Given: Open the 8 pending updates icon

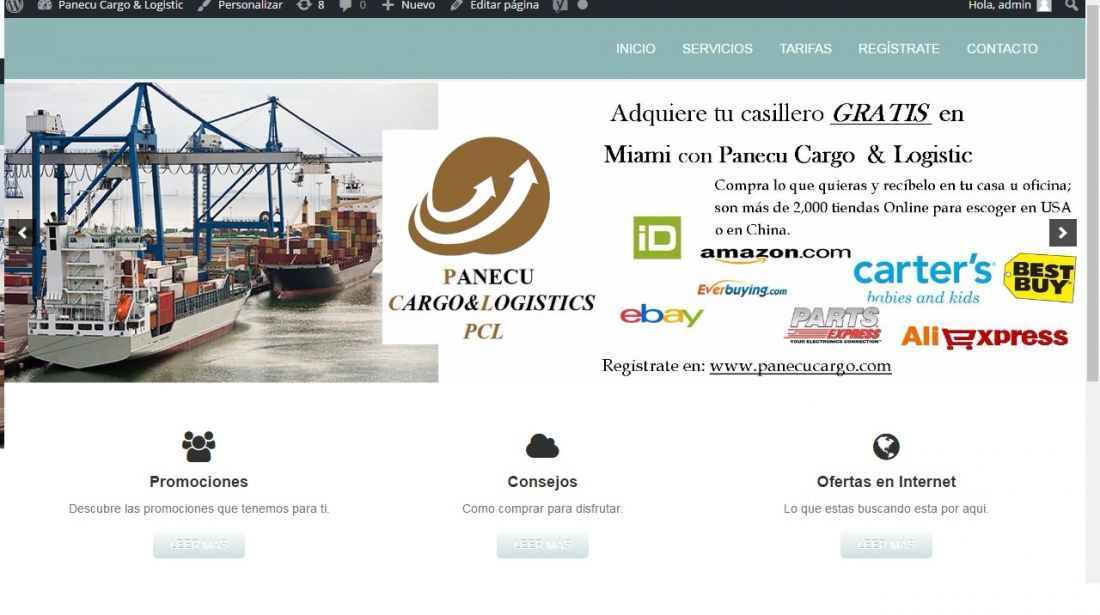Looking at the screenshot, I should (310, 6).
